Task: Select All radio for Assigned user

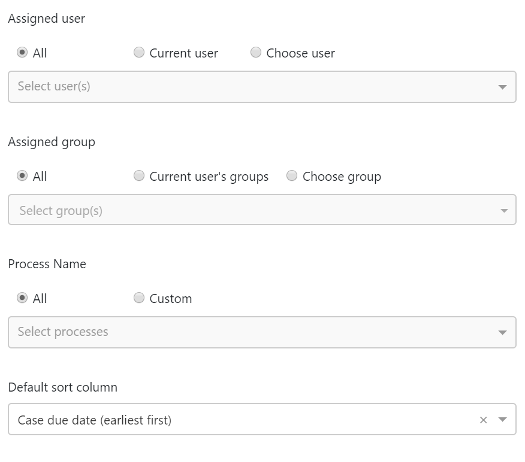Action: (x=22, y=53)
